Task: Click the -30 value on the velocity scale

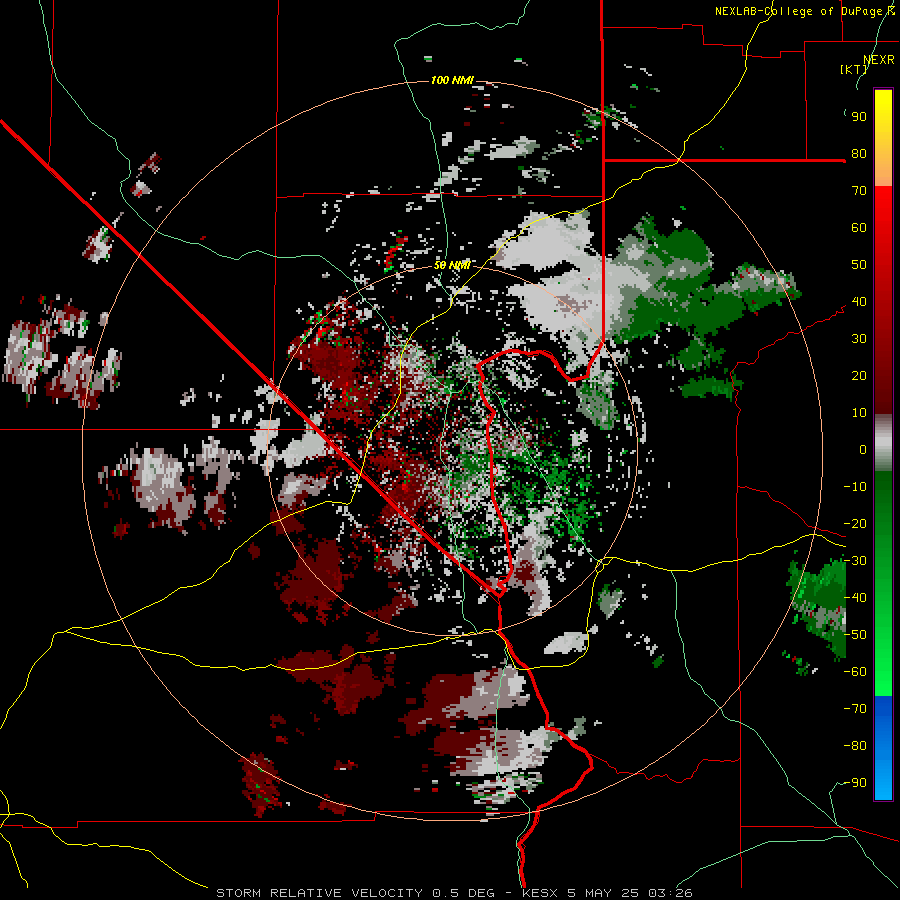Action: click(x=855, y=561)
